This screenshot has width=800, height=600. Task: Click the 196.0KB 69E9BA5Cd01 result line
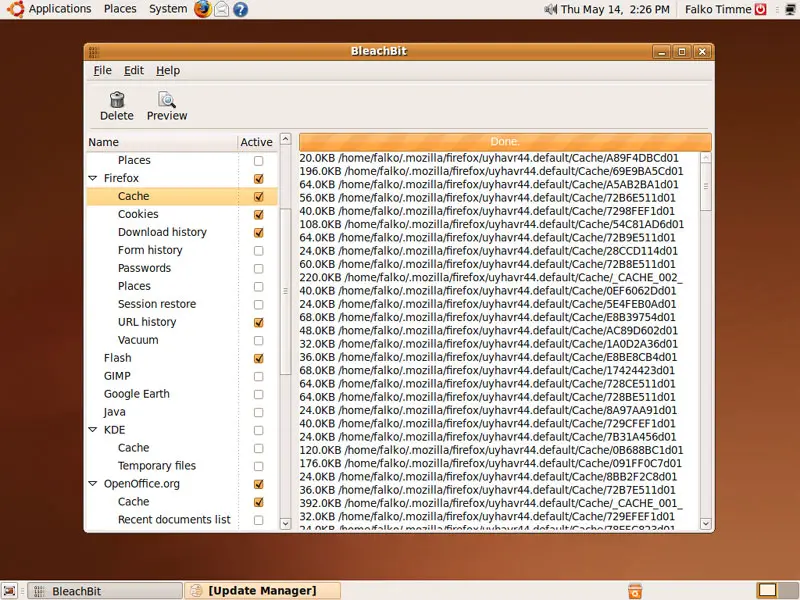tap(491, 171)
